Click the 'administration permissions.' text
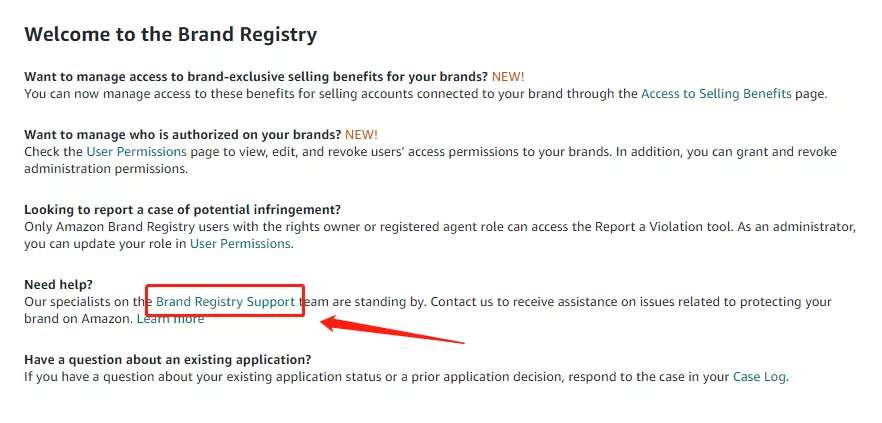This screenshot has height=423, width=882. (106, 169)
